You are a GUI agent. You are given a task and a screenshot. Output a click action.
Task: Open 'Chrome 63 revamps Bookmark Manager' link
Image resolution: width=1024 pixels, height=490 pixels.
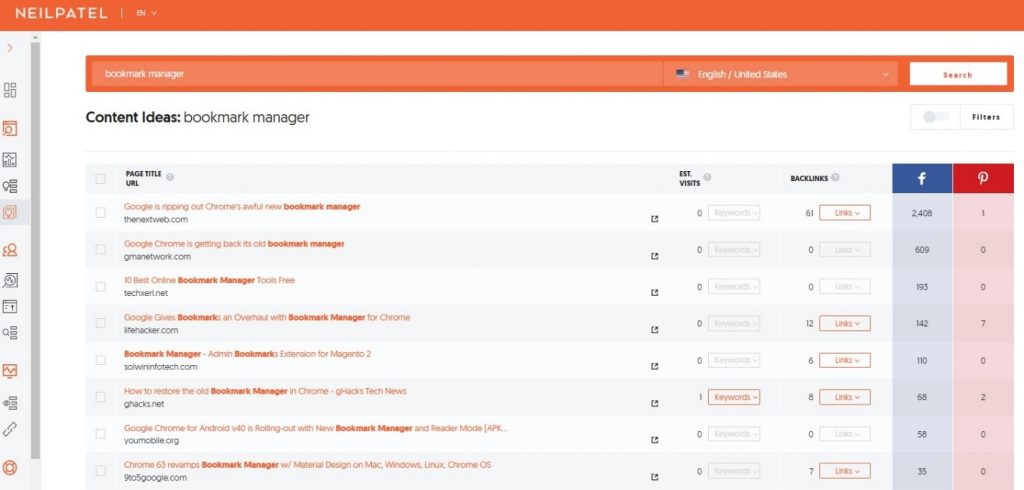308,465
